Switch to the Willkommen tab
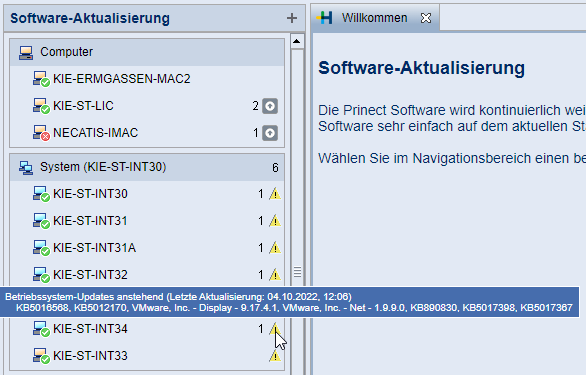This screenshot has width=586, height=375. [x=374, y=18]
